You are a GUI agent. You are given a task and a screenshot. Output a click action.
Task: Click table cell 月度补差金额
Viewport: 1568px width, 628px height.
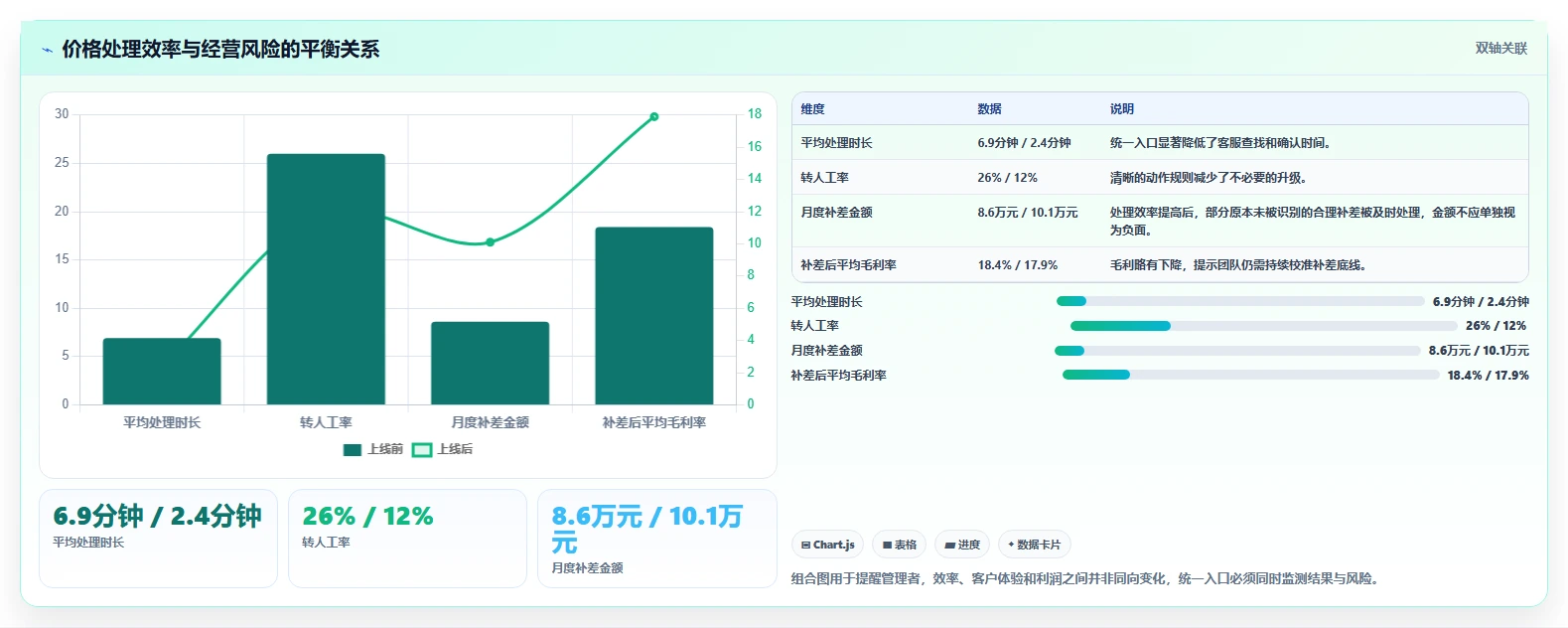836,213
